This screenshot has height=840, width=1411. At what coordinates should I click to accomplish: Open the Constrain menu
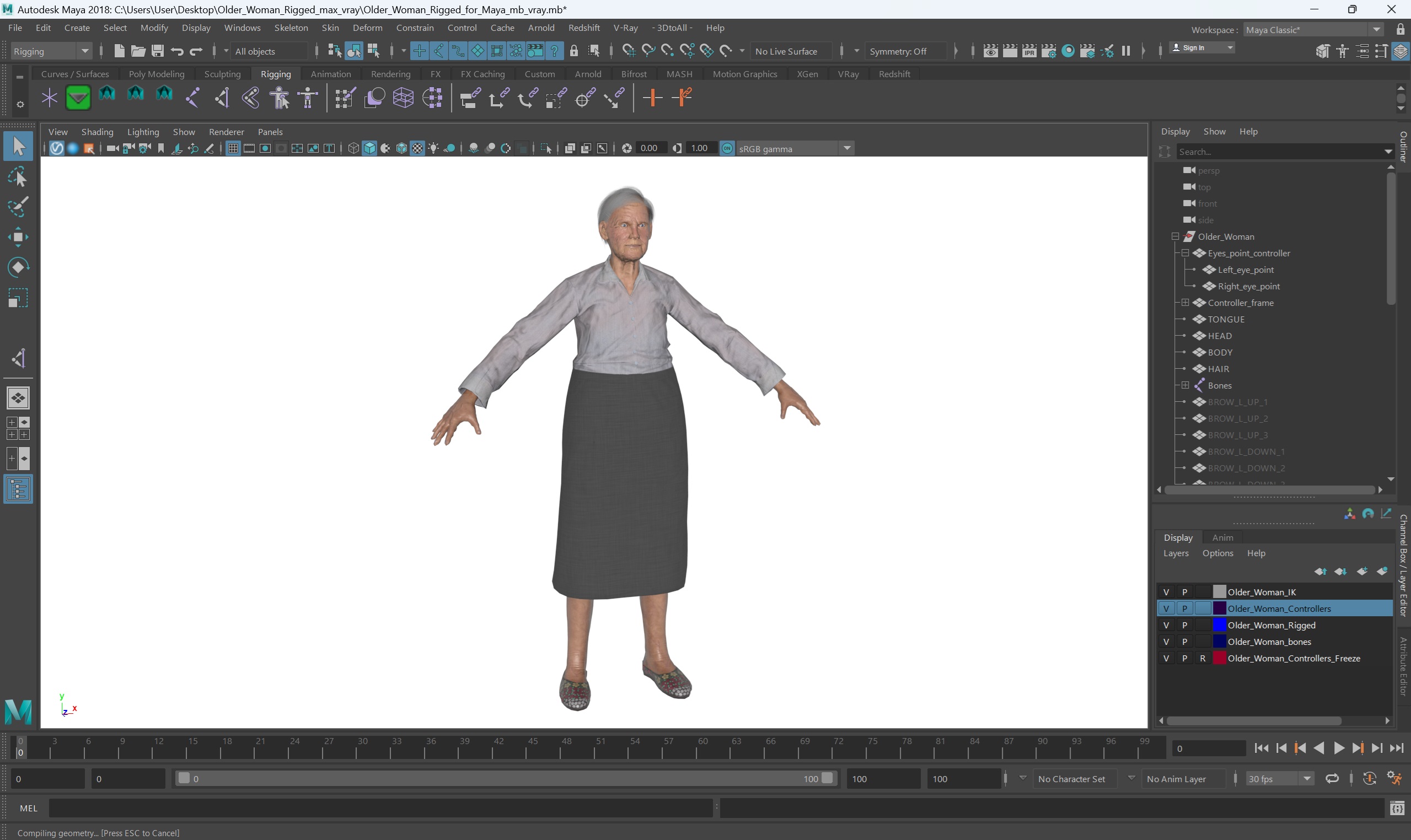pyautogui.click(x=415, y=28)
